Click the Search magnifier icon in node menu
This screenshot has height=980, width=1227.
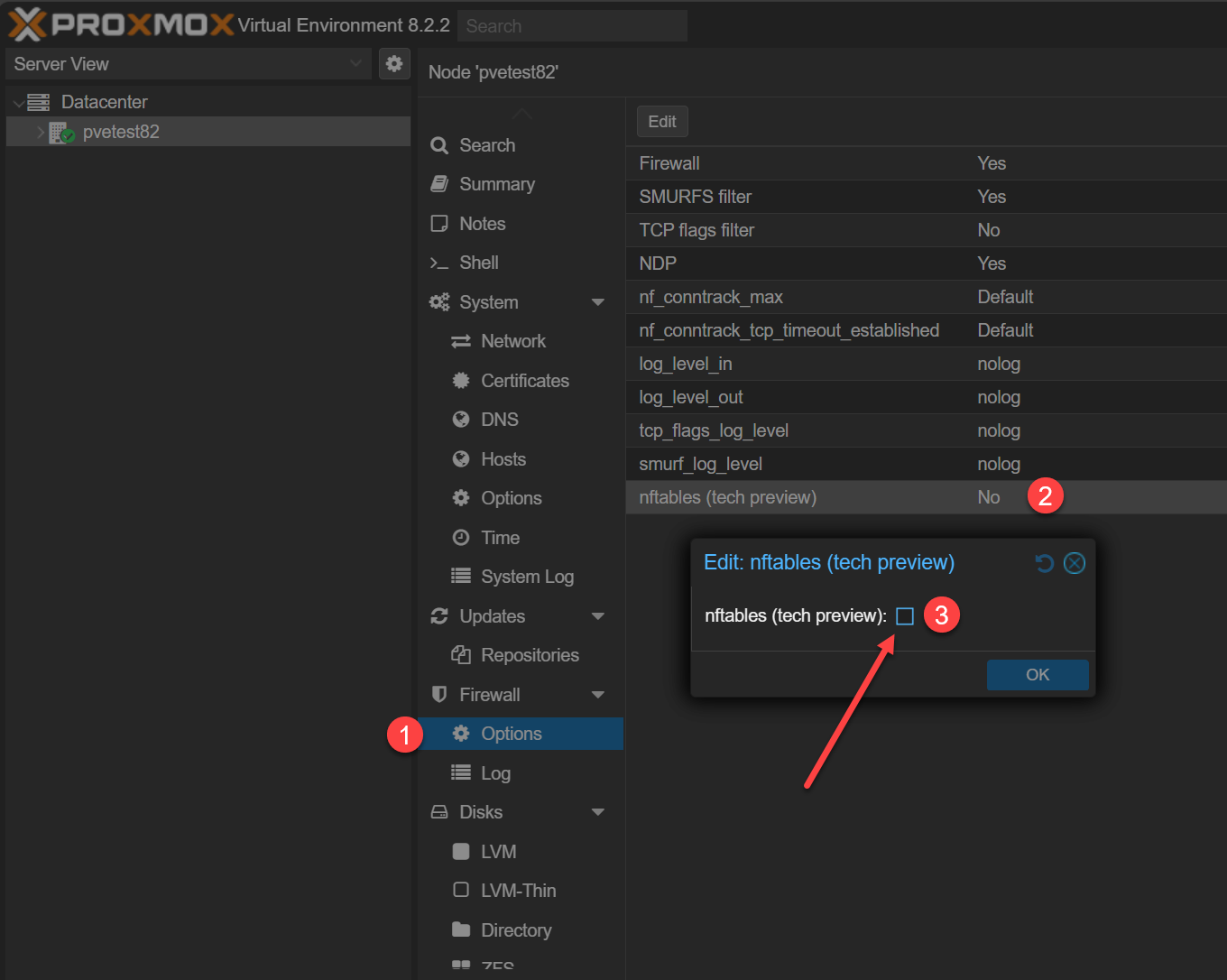[439, 145]
